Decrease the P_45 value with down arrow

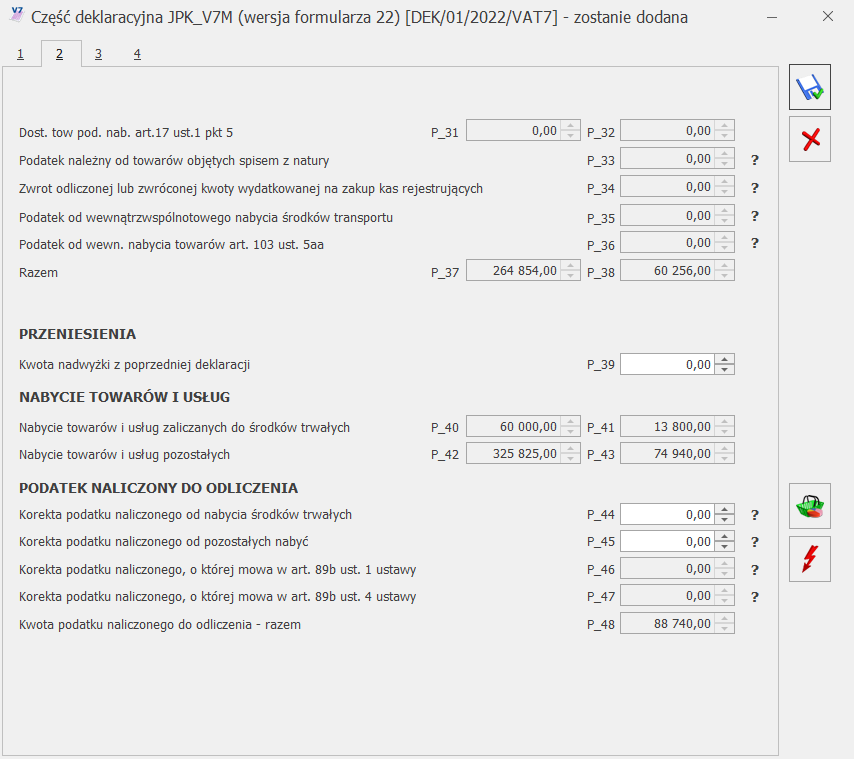point(724,546)
